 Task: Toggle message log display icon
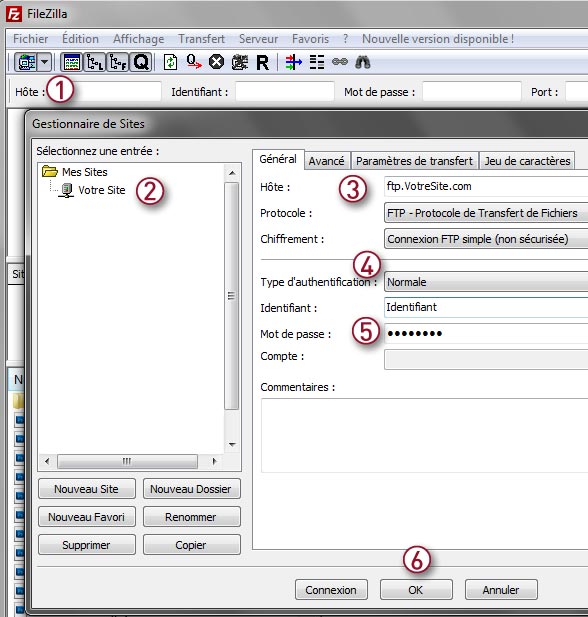pos(72,62)
